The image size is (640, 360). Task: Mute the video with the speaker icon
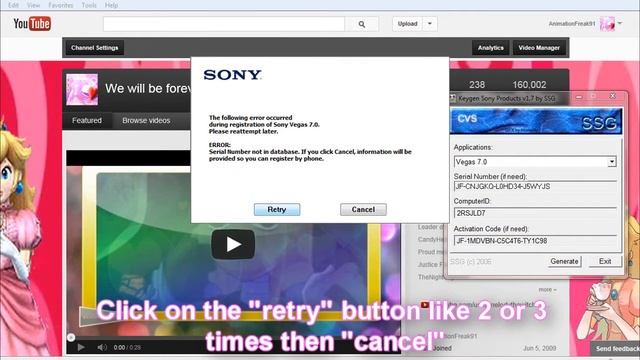[102, 347]
